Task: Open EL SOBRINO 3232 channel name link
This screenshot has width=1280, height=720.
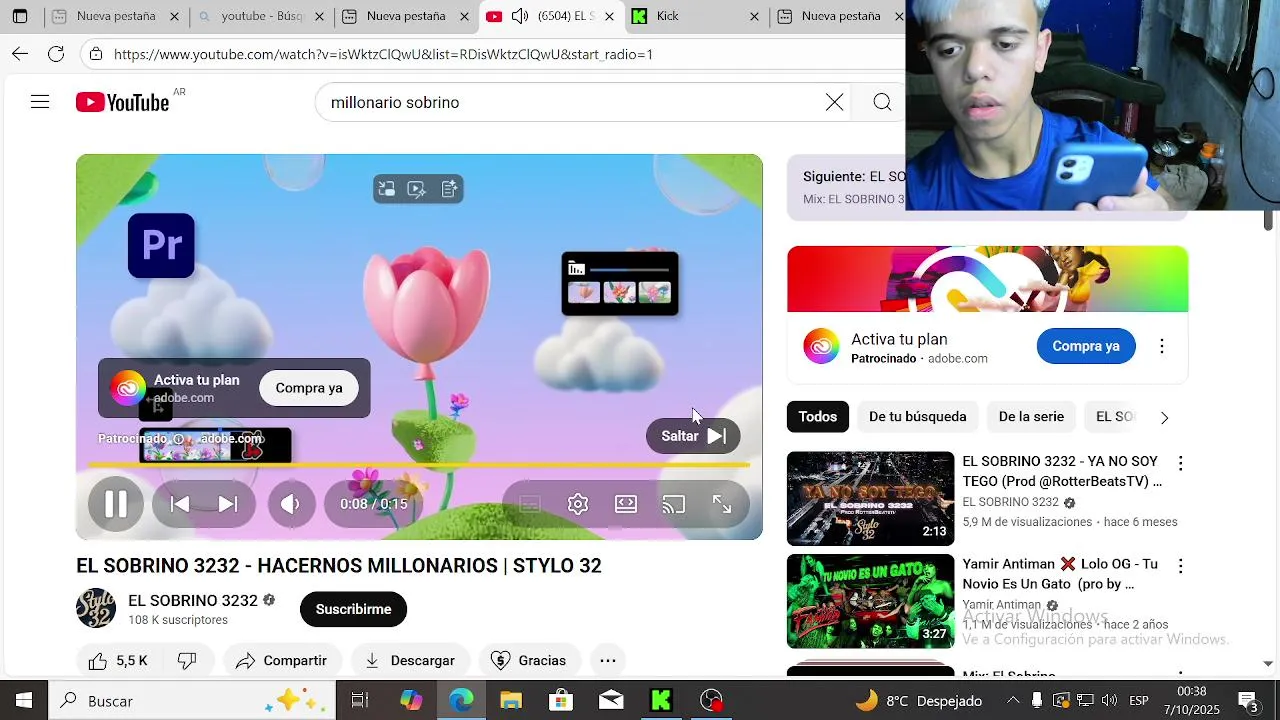Action: tap(193, 600)
